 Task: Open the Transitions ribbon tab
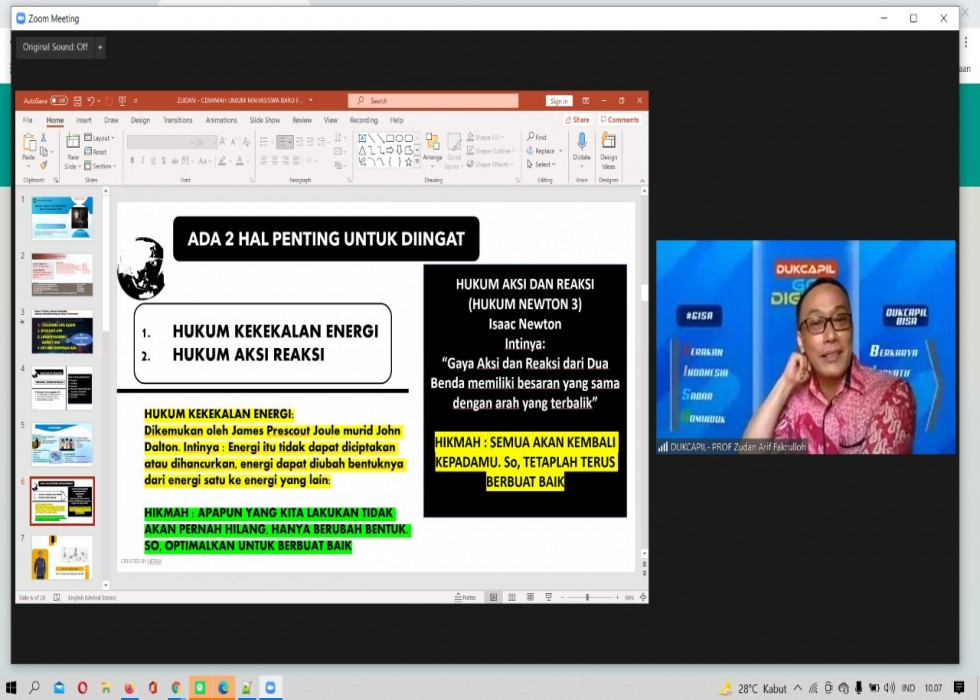coord(177,120)
